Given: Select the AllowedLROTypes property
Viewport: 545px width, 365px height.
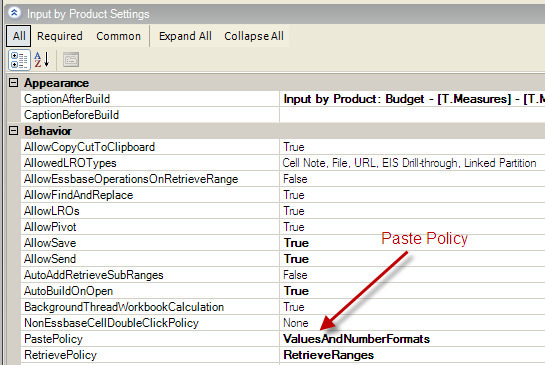Looking at the screenshot, I should [x=150, y=163].
